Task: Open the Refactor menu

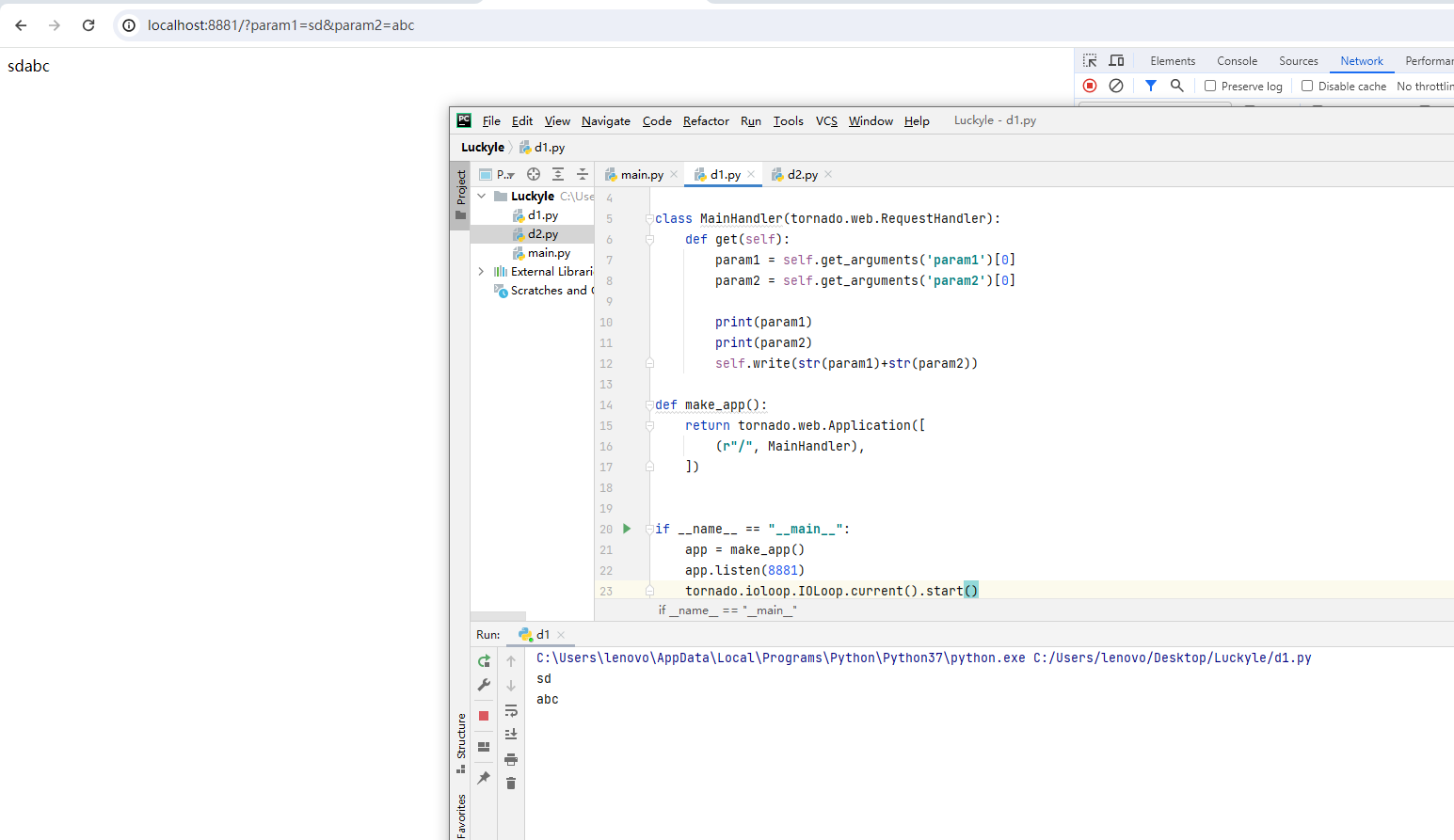Action: 706,121
